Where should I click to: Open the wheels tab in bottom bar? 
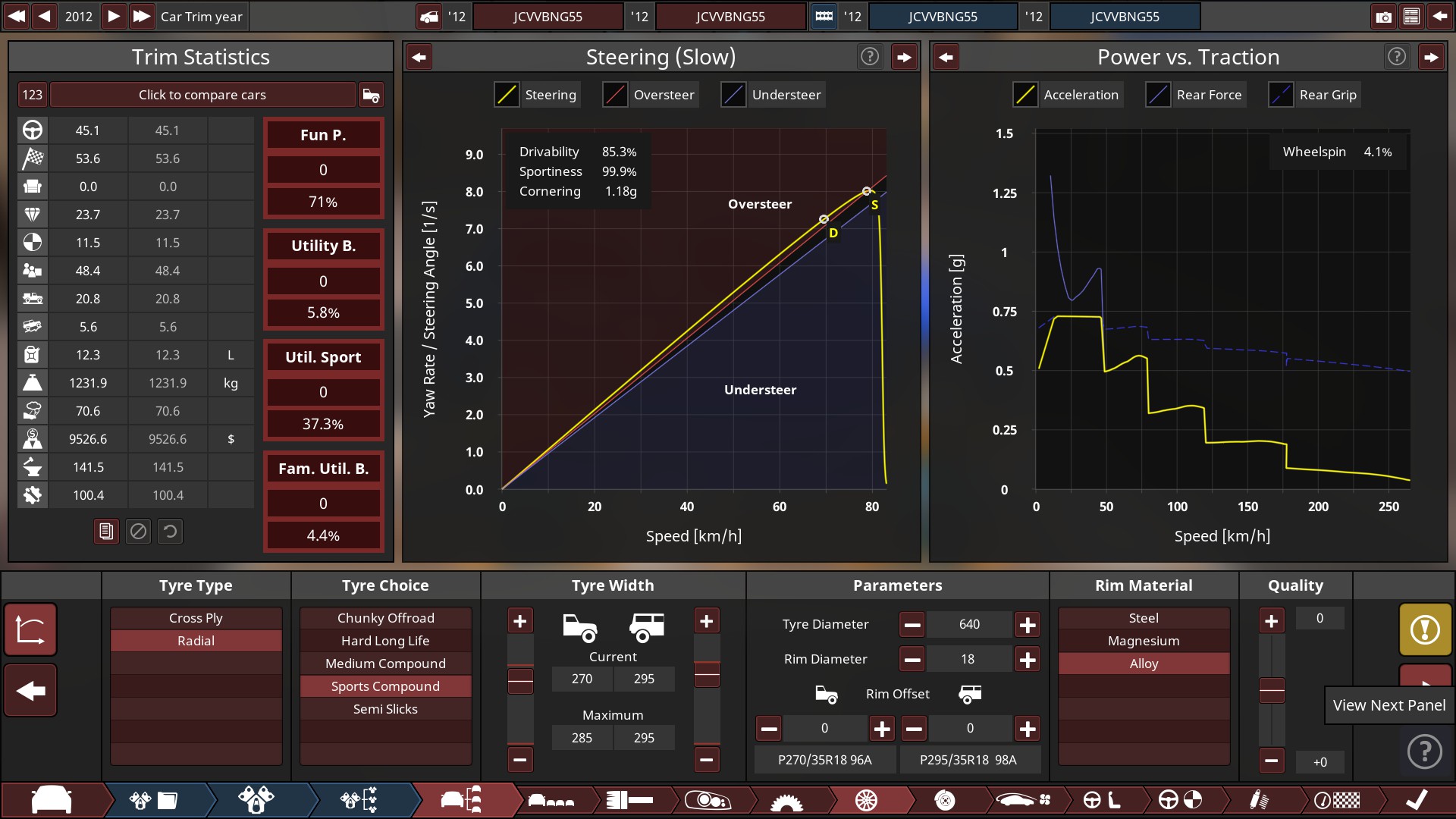tap(866, 800)
